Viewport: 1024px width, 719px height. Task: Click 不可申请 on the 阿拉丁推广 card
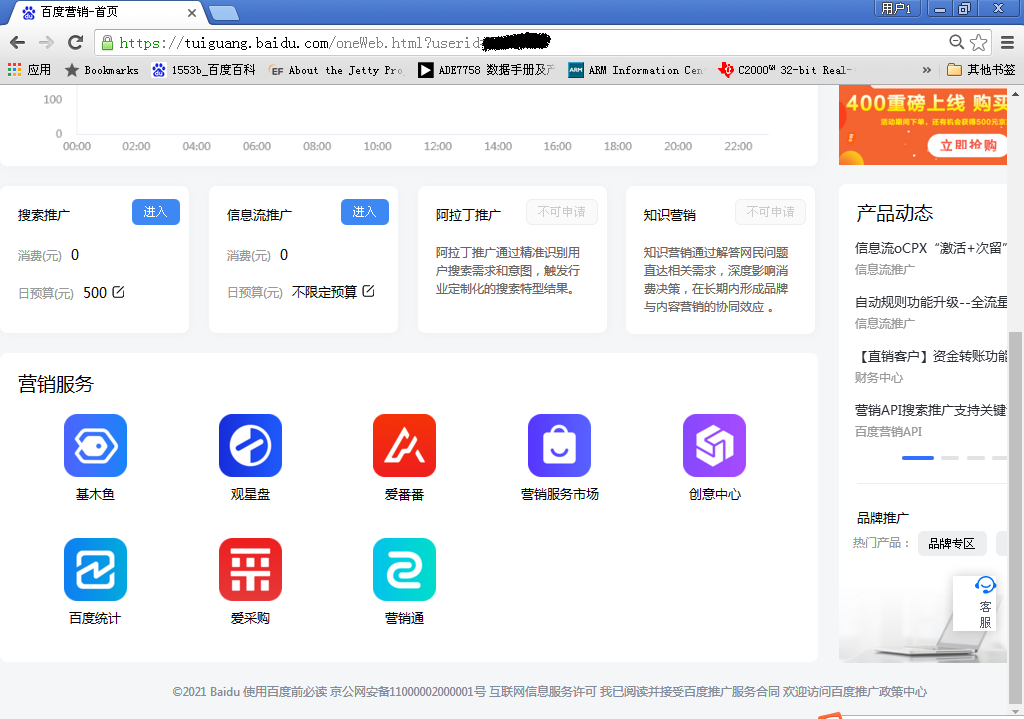click(562, 212)
